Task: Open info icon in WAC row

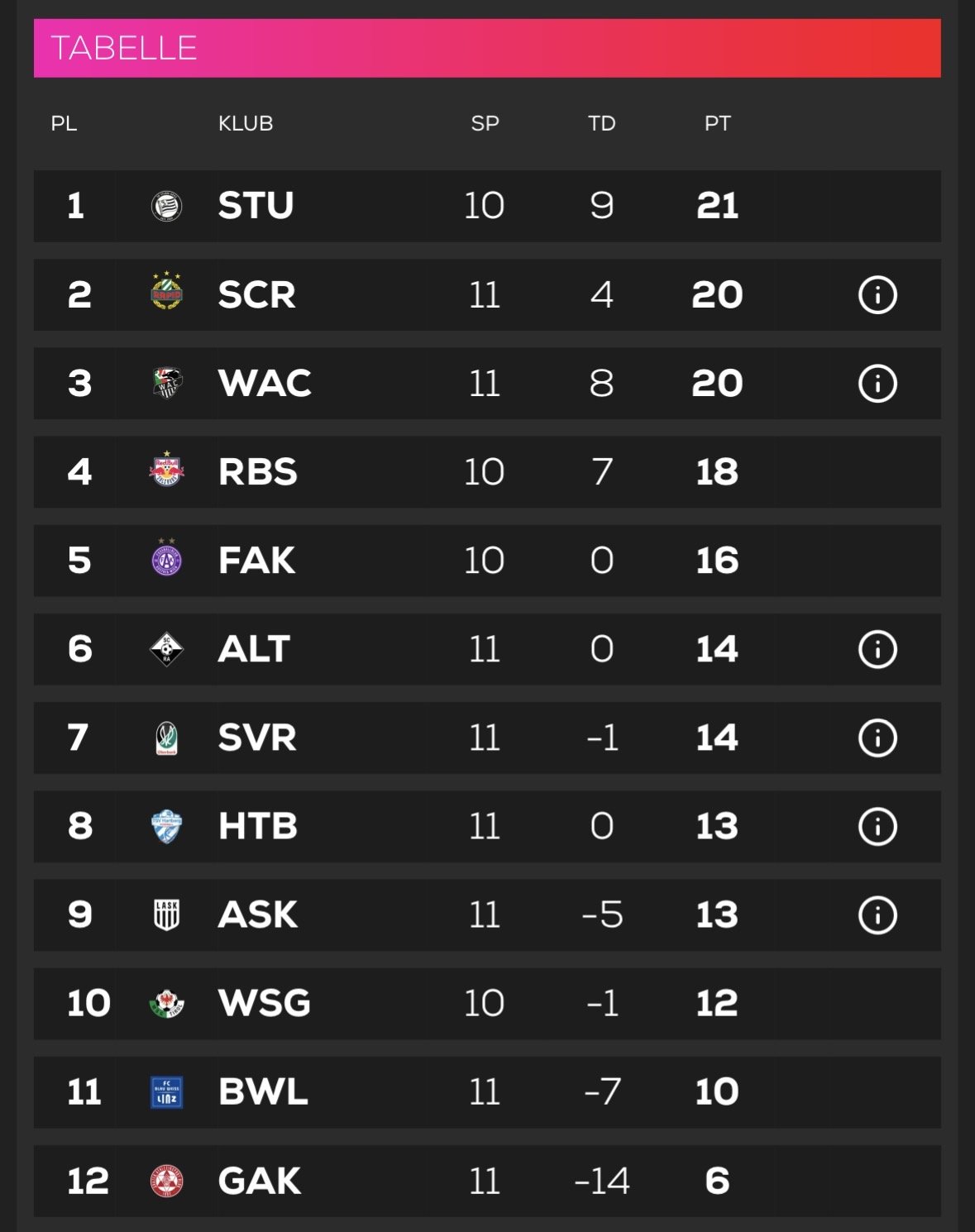Action: [877, 384]
